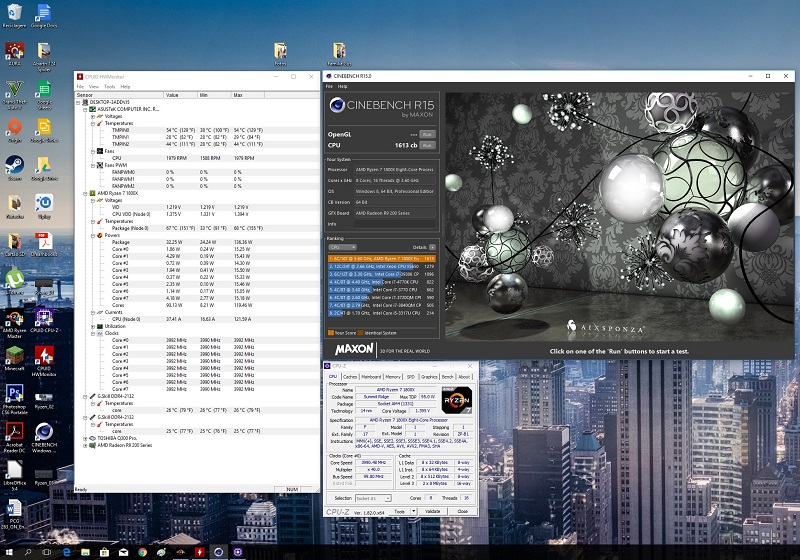Collapse the AMD Ryzen 7 1800X node
Viewport: 800px width, 560px height.
[x=85, y=193]
